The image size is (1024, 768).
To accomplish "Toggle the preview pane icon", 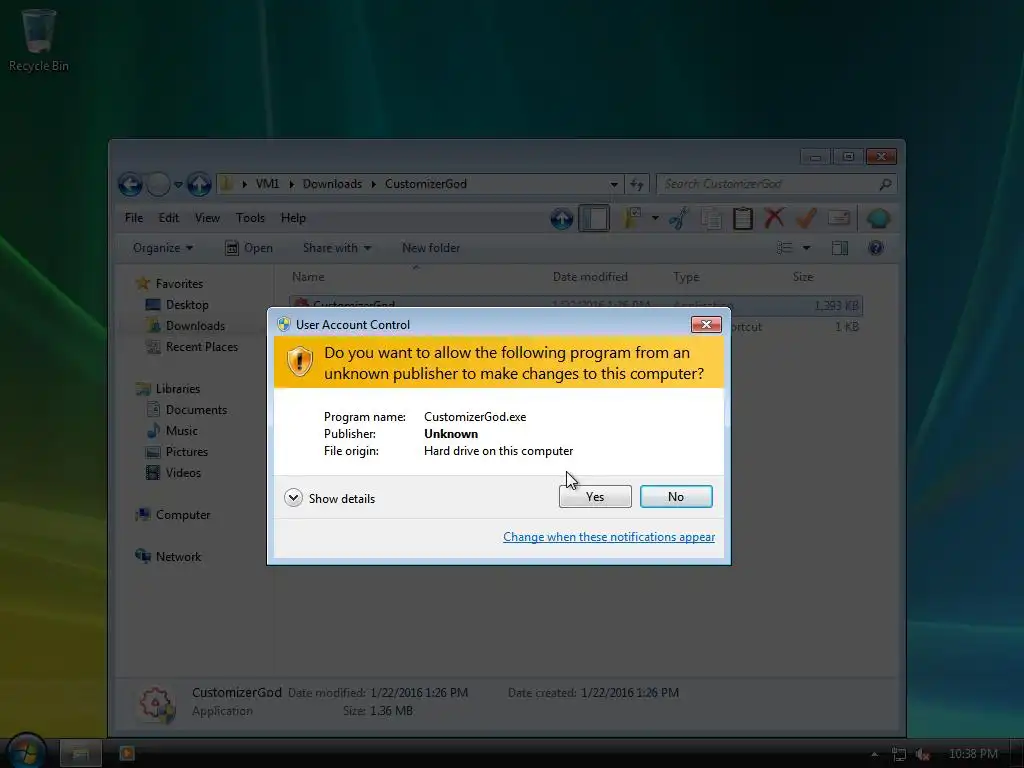I will [x=840, y=248].
